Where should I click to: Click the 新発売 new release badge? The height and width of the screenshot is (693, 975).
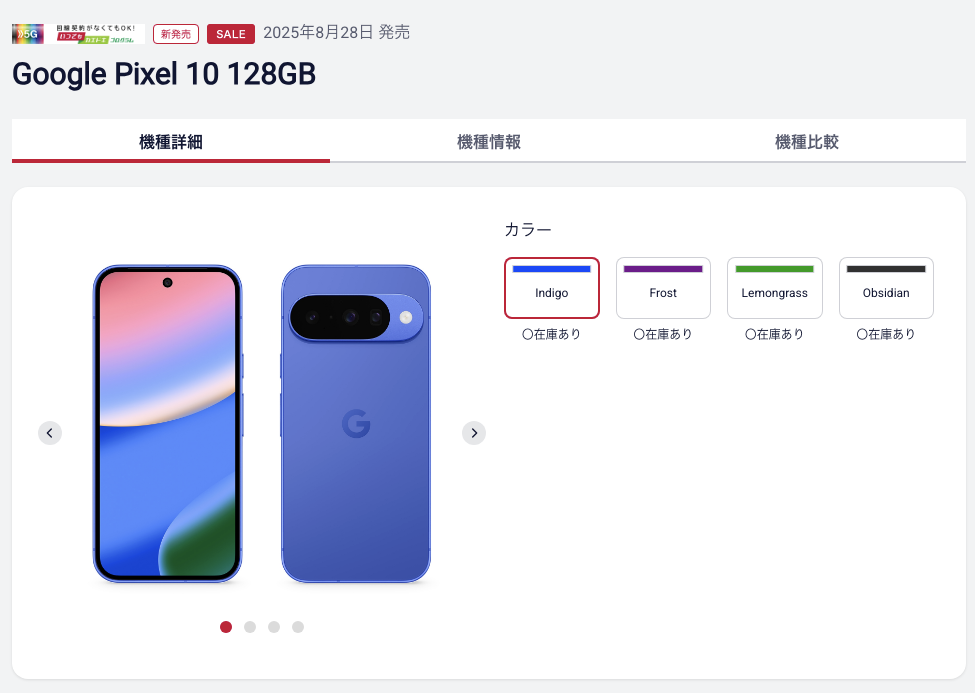coord(176,34)
